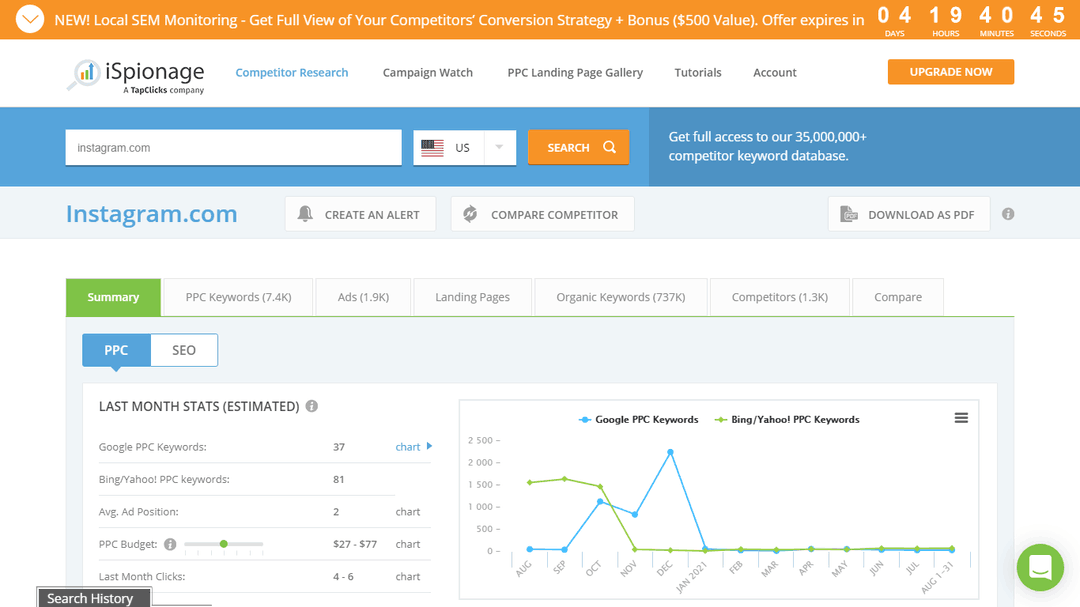
Task: Click the compare competitor refresh icon
Action: (x=470, y=214)
